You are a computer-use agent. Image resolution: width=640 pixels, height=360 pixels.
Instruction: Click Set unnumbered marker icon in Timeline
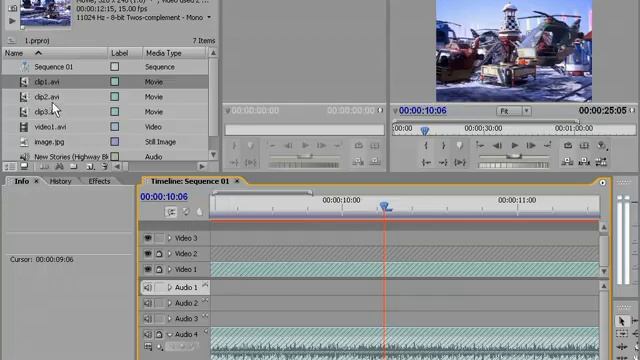[x=199, y=212]
